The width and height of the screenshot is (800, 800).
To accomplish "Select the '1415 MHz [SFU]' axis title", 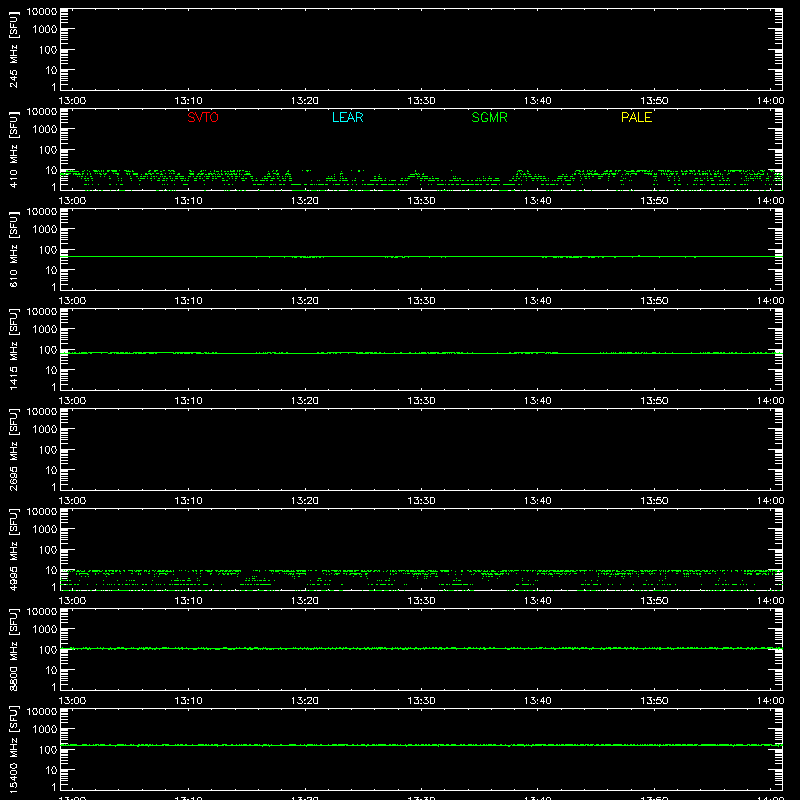I will [x=14, y=349].
